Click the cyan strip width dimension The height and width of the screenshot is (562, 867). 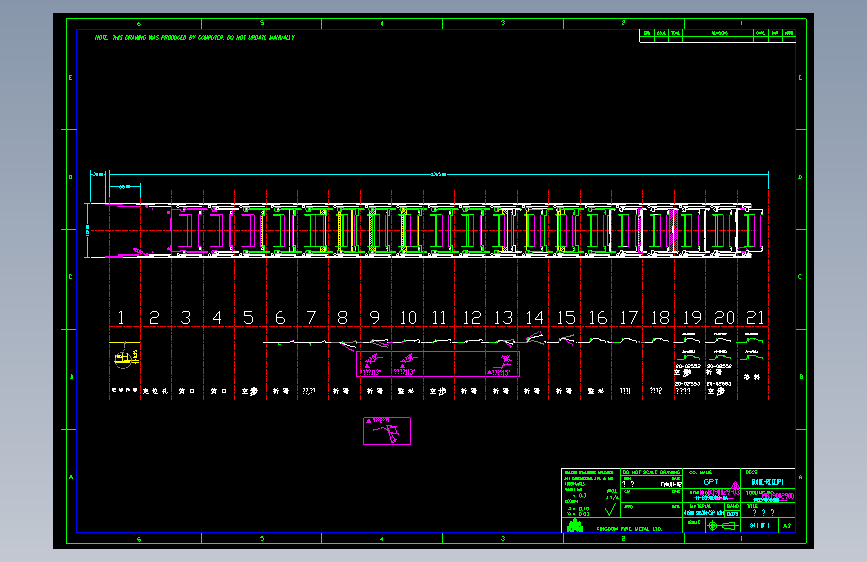tap(87, 230)
